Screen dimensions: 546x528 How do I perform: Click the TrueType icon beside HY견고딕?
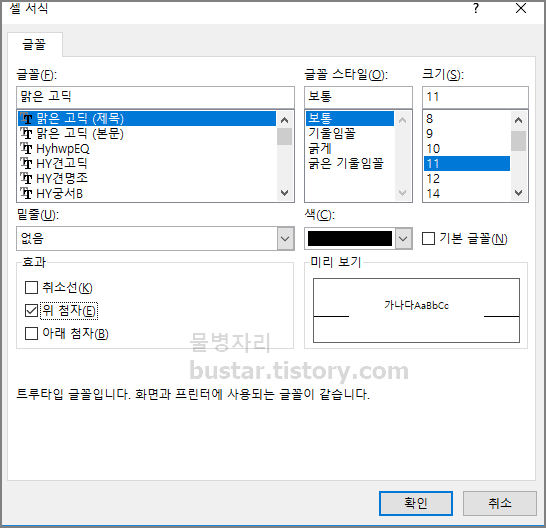point(26,163)
